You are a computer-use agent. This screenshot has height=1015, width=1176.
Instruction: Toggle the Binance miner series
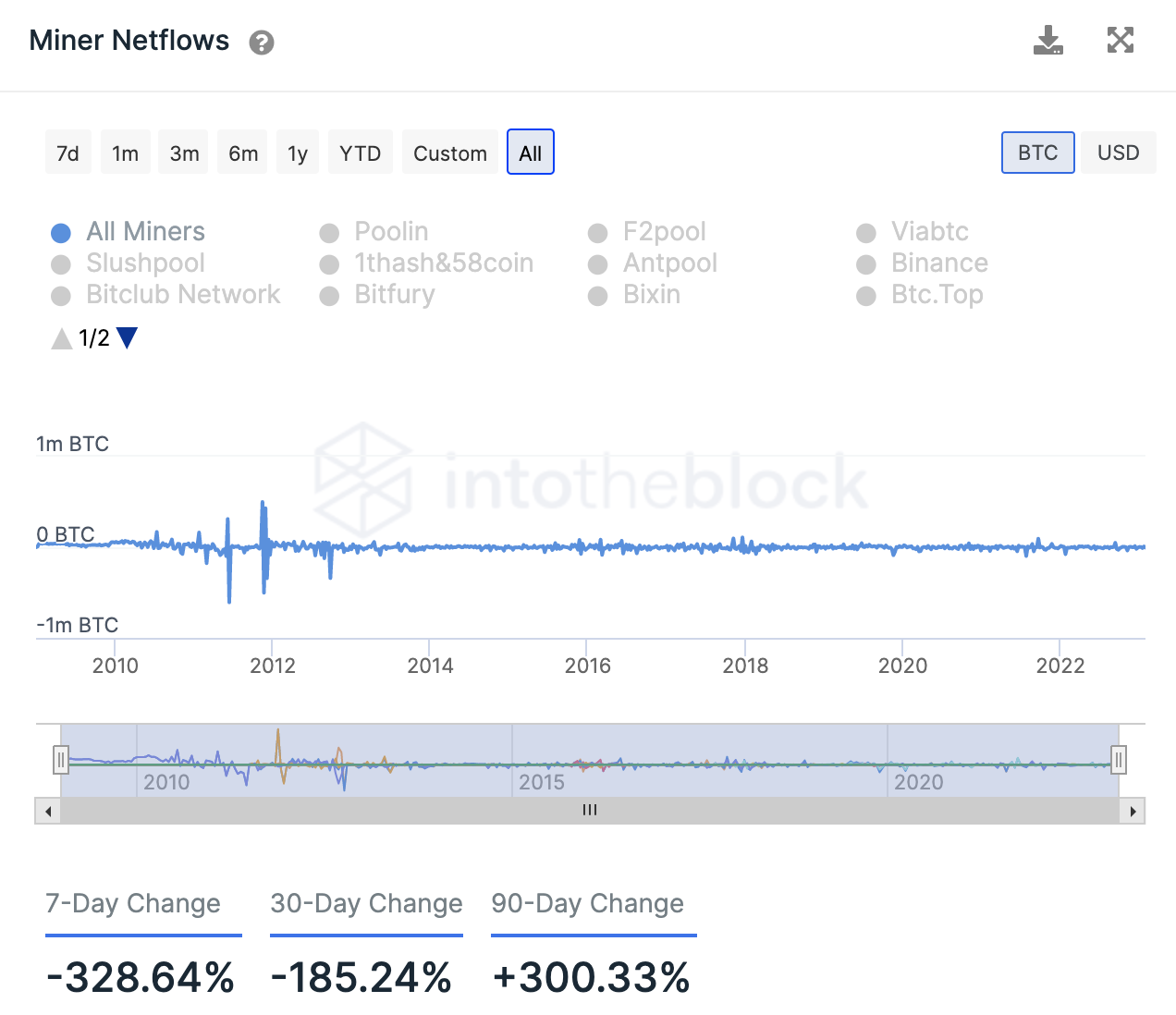923,263
